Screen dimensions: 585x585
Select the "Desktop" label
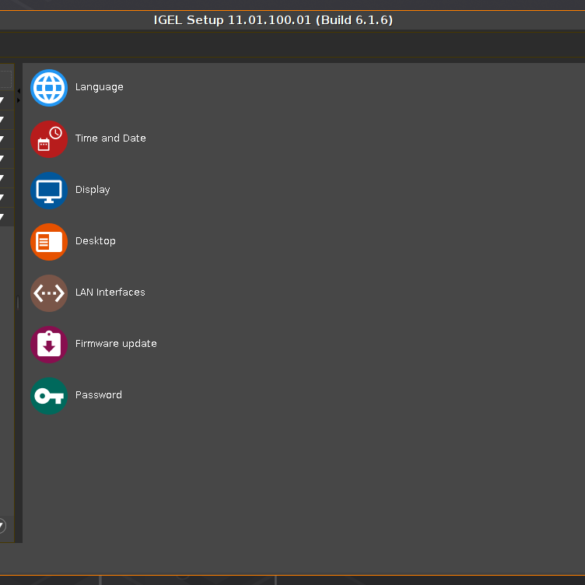point(95,241)
